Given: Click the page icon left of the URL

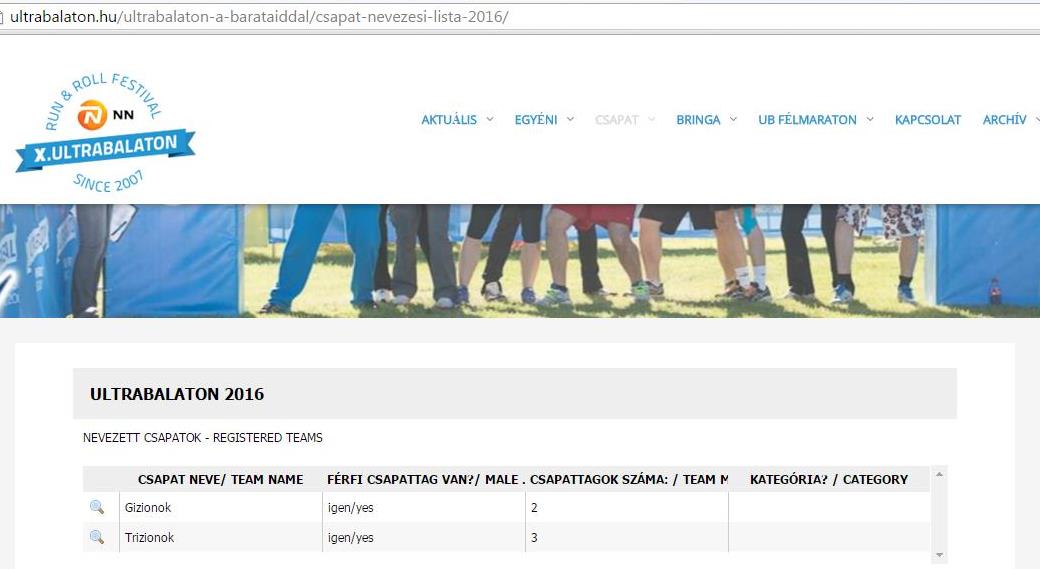Looking at the screenshot, I should 3,17.
